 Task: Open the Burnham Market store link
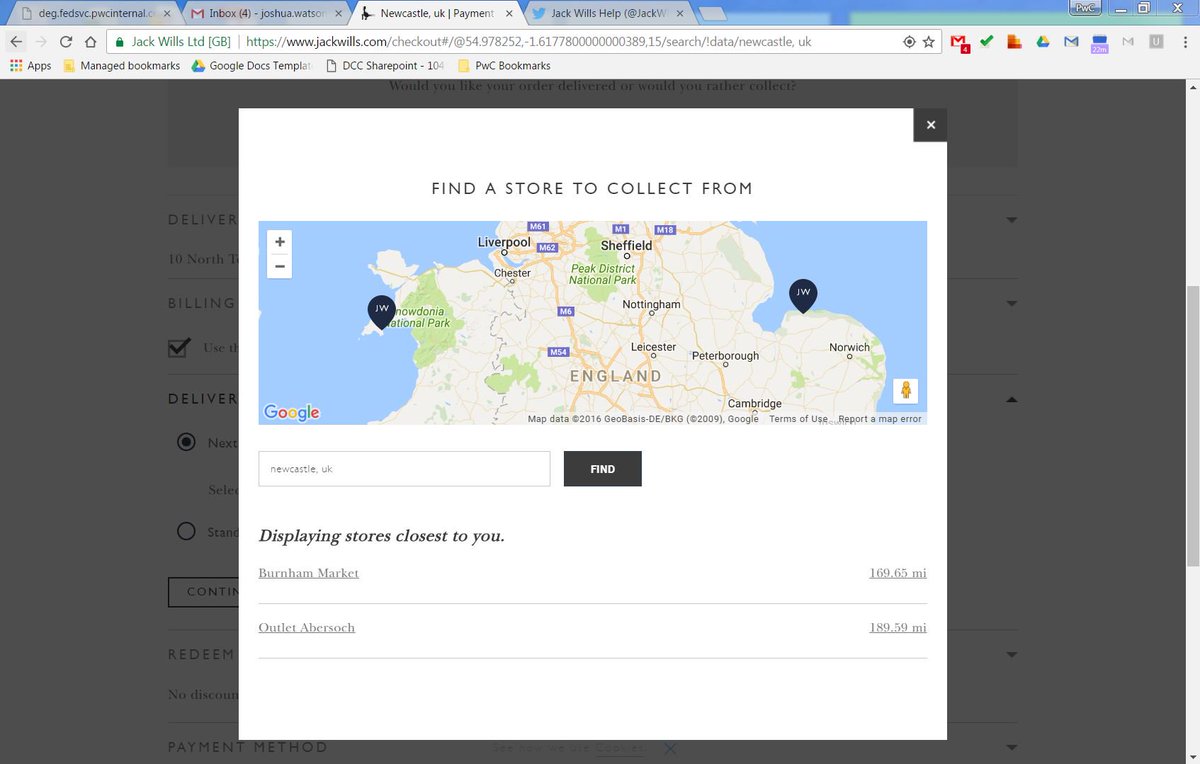308,573
